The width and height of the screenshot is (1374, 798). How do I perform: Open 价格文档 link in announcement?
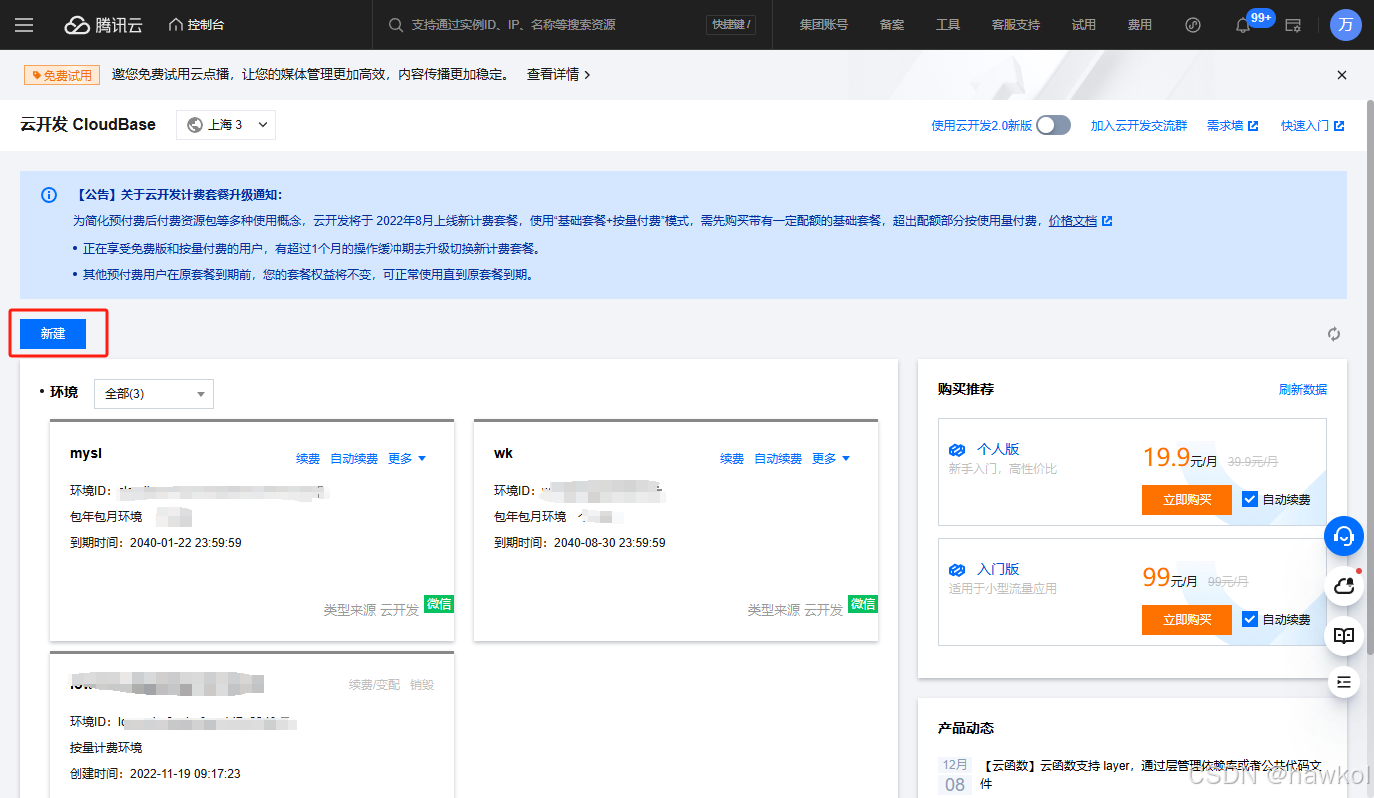click(1080, 221)
